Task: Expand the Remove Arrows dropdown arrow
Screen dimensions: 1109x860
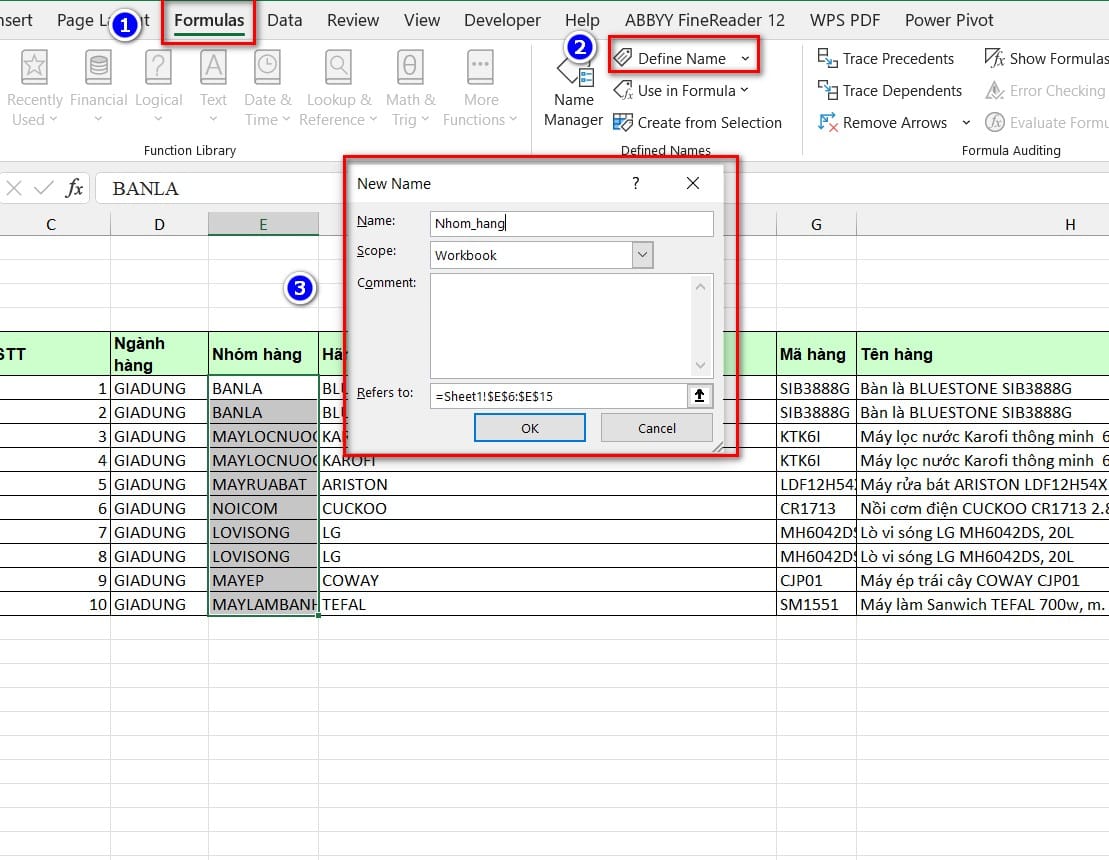Action: coord(966,123)
